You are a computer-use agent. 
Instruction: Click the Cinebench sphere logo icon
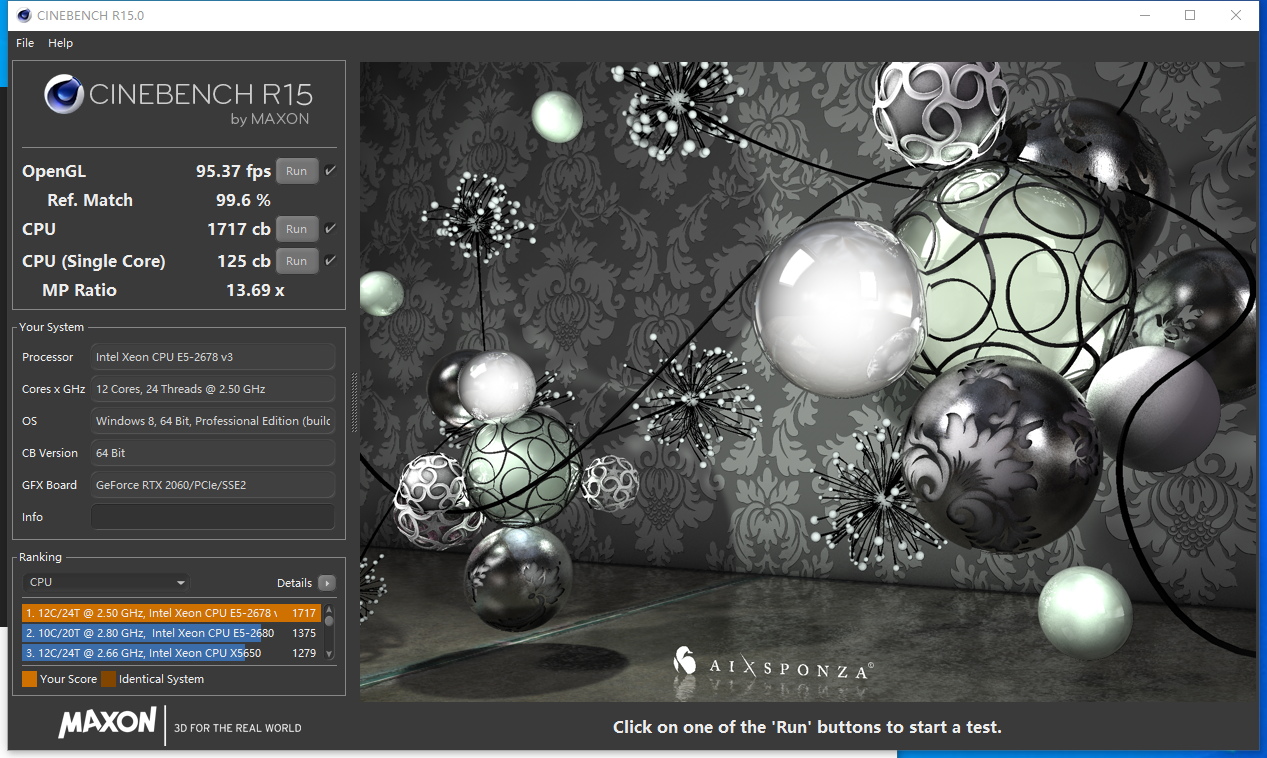64,95
